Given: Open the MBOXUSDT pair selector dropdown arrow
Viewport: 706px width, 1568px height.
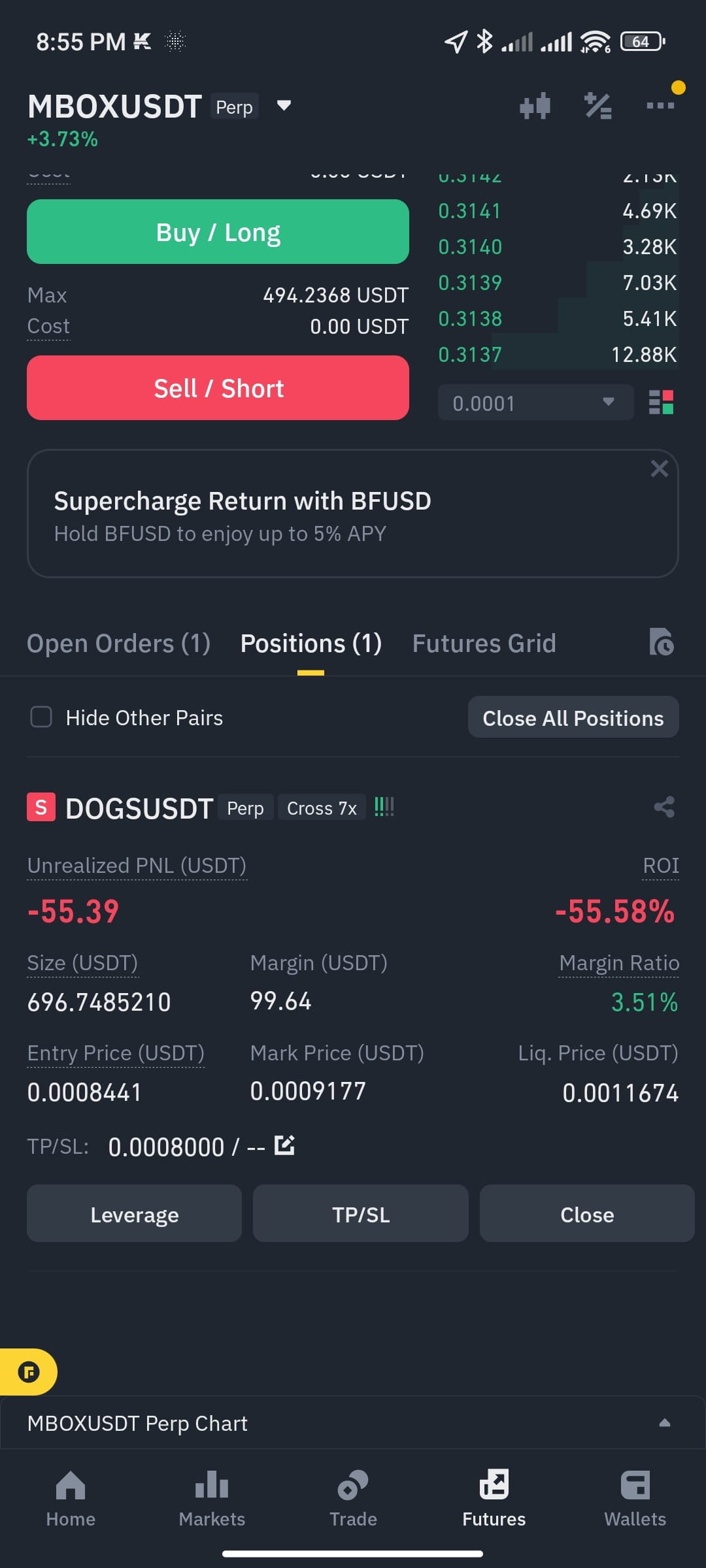Looking at the screenshot, I should click(284, 105).
